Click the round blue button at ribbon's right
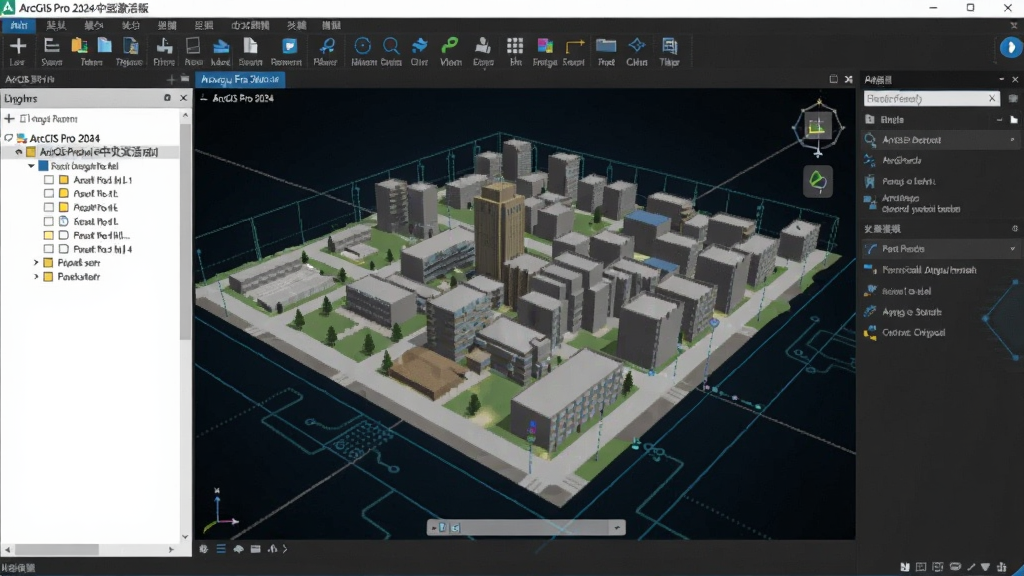Screen dimensions: 1024x576 point(1011,47)
